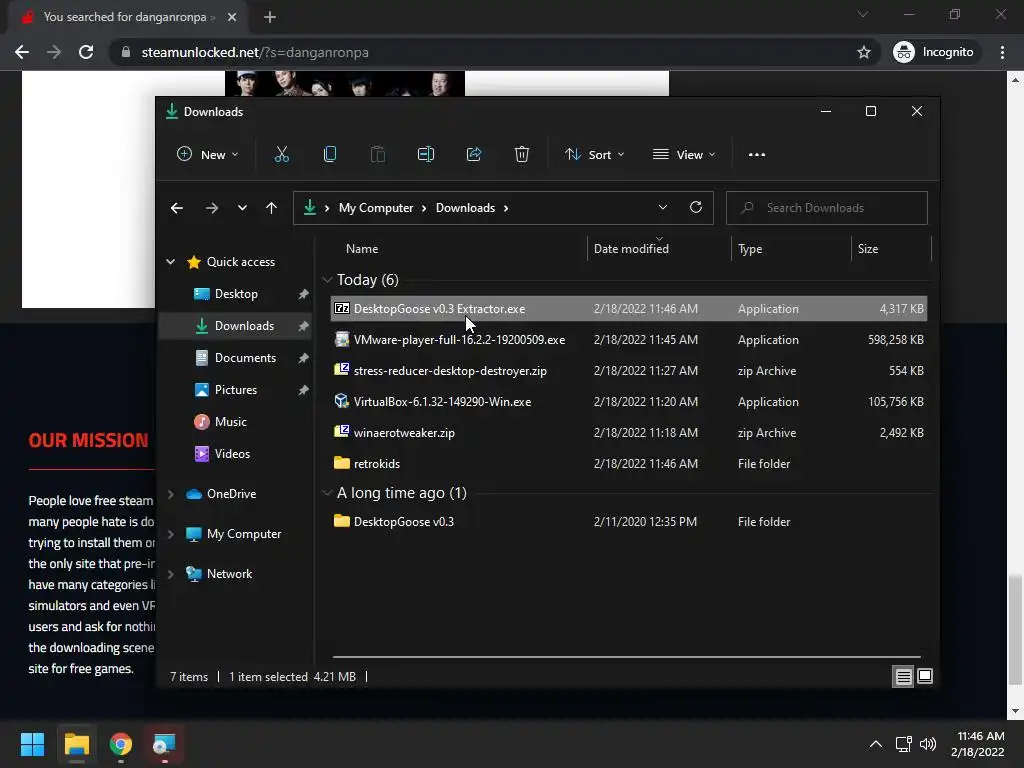Select VMware-player-full-16.2.2-19200509.exe

pyautogui.click(x=628, y=340)
